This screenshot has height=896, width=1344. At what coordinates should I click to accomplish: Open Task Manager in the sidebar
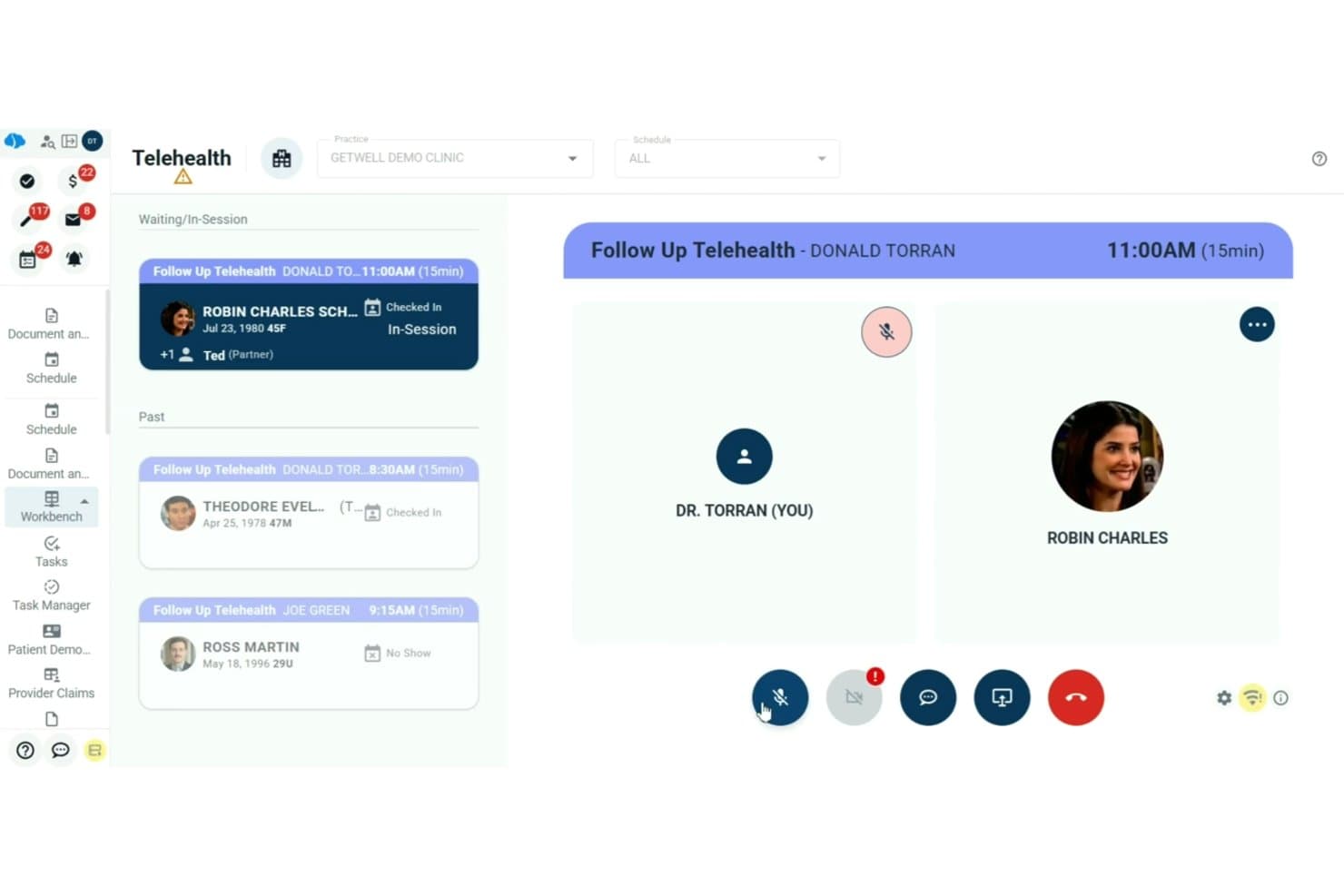52,596
